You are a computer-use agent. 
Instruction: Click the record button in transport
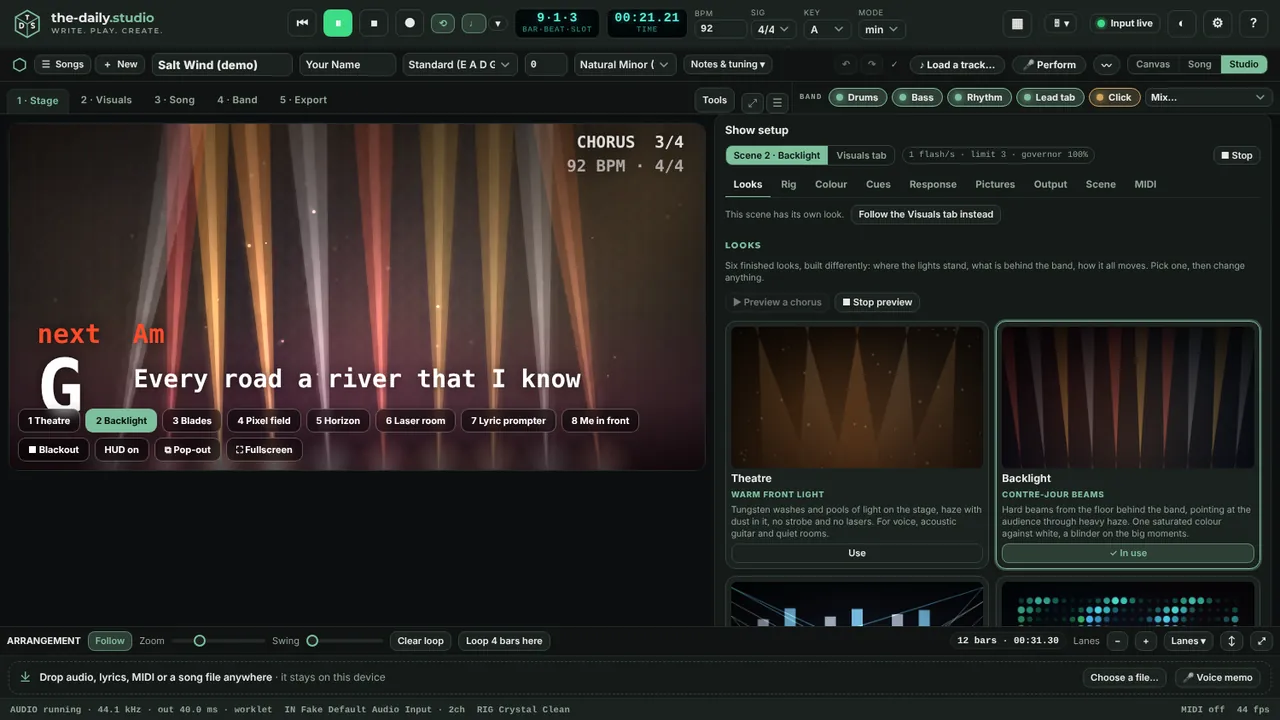point(409,23)
